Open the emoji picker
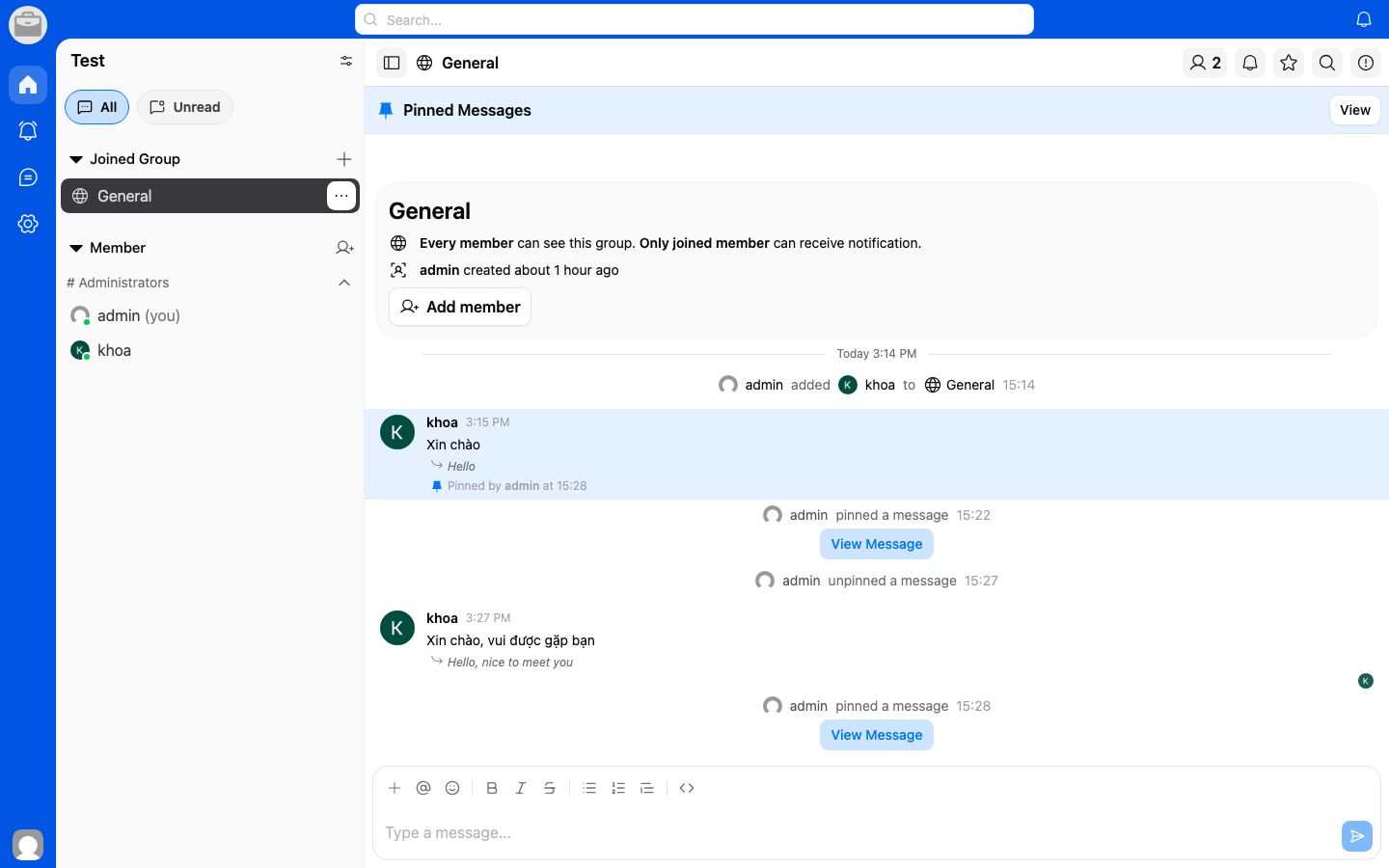 click(452, 788)
